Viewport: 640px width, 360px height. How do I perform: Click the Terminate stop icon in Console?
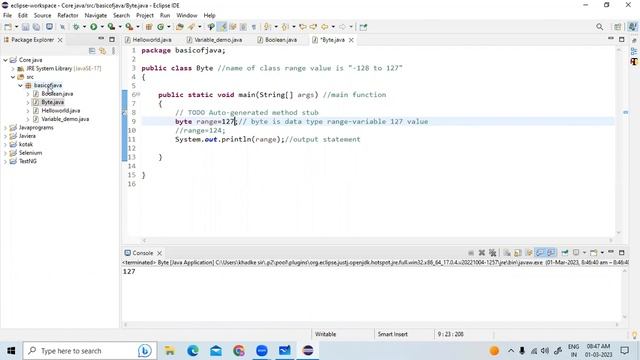point(471,253)
